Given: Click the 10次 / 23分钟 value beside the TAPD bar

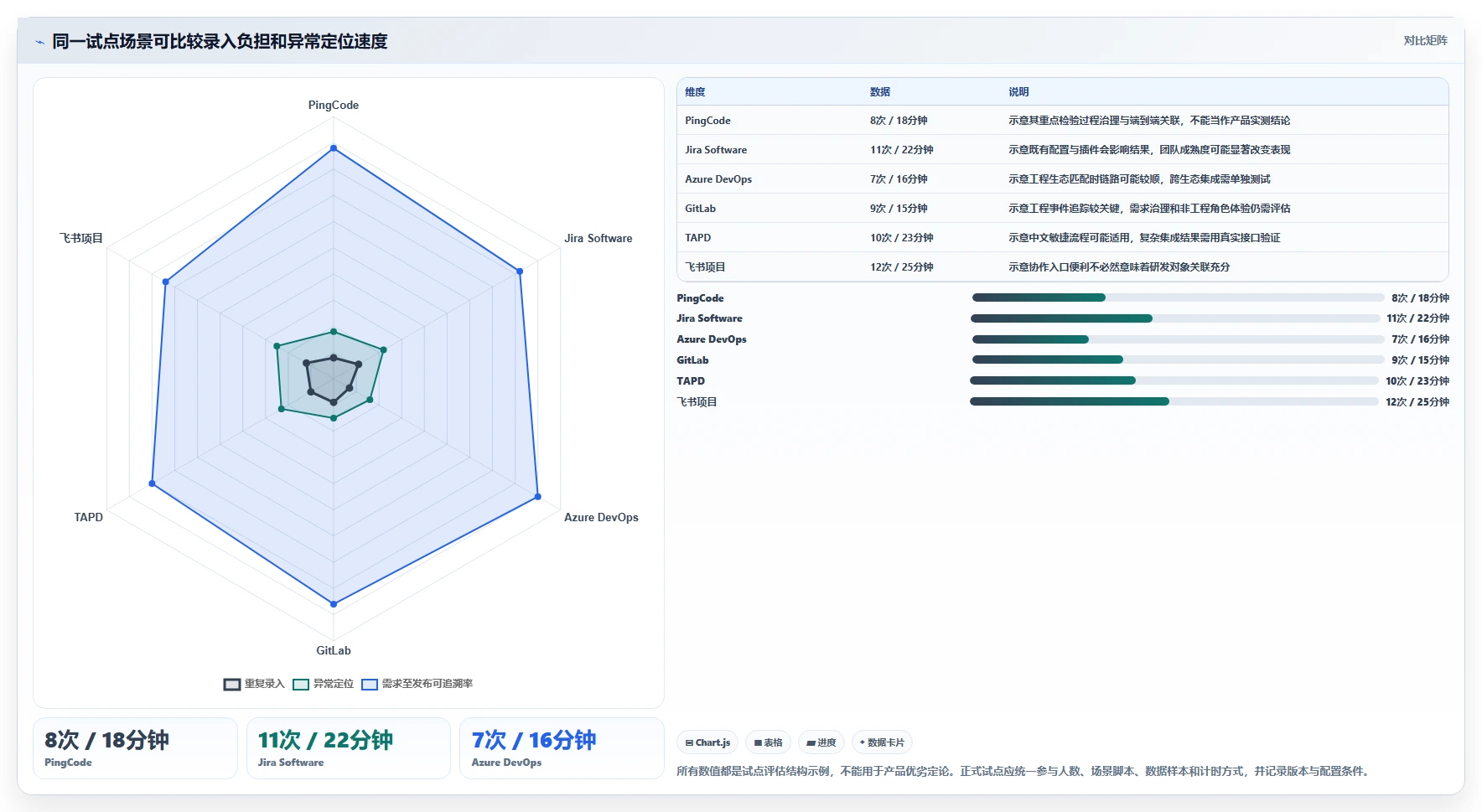Looking at the screenshot, I should (1417, 381).
